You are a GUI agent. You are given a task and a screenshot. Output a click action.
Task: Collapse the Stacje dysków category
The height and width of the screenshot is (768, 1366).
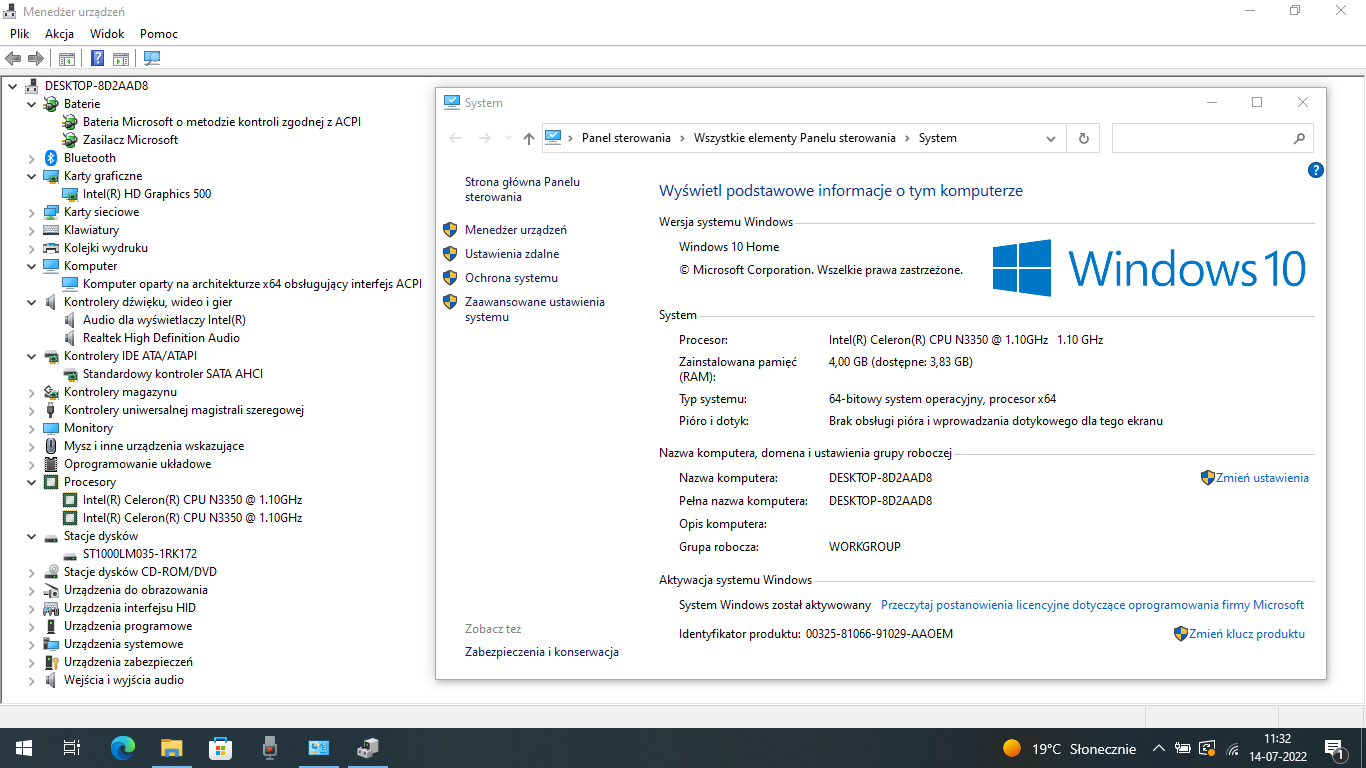[x=32, y=536]
